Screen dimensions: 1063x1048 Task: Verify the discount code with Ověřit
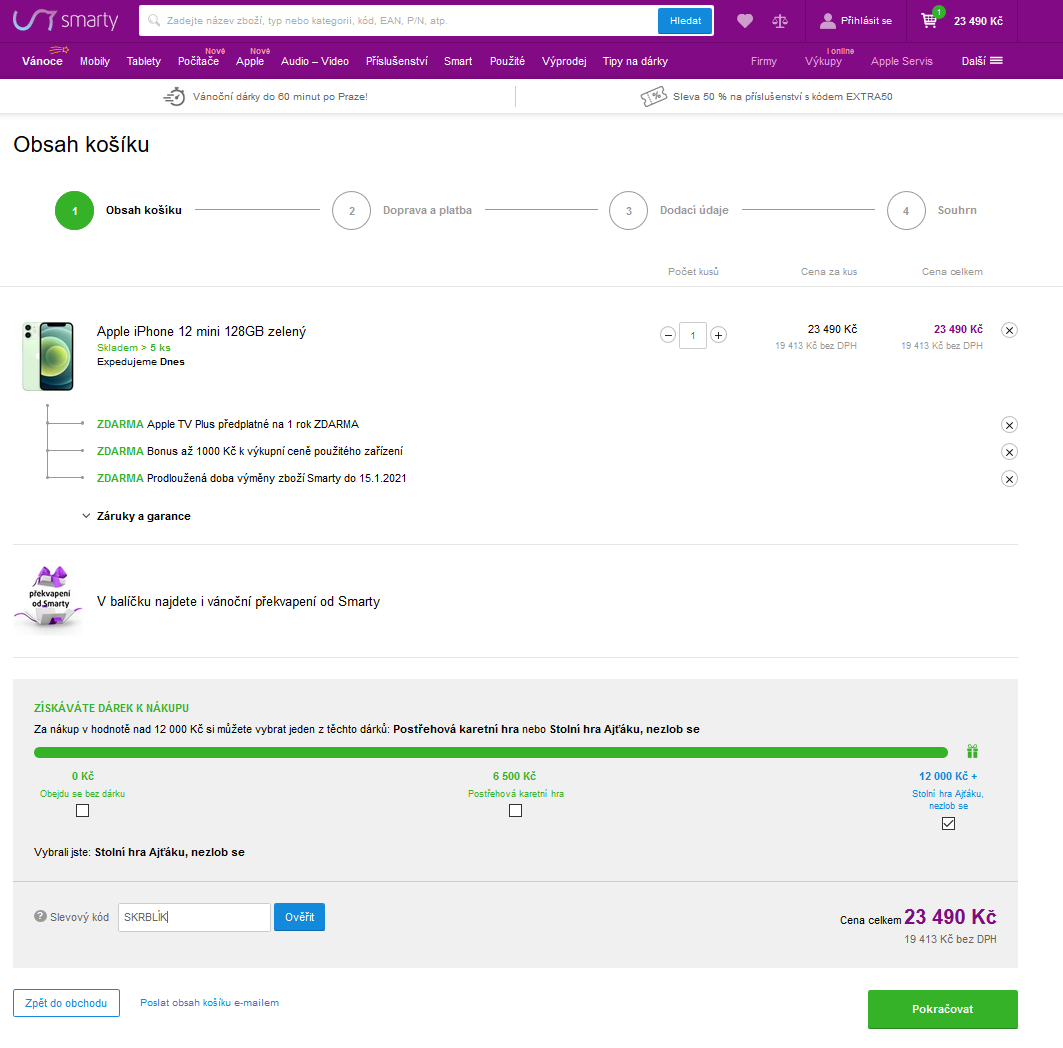tap(300, 917)
